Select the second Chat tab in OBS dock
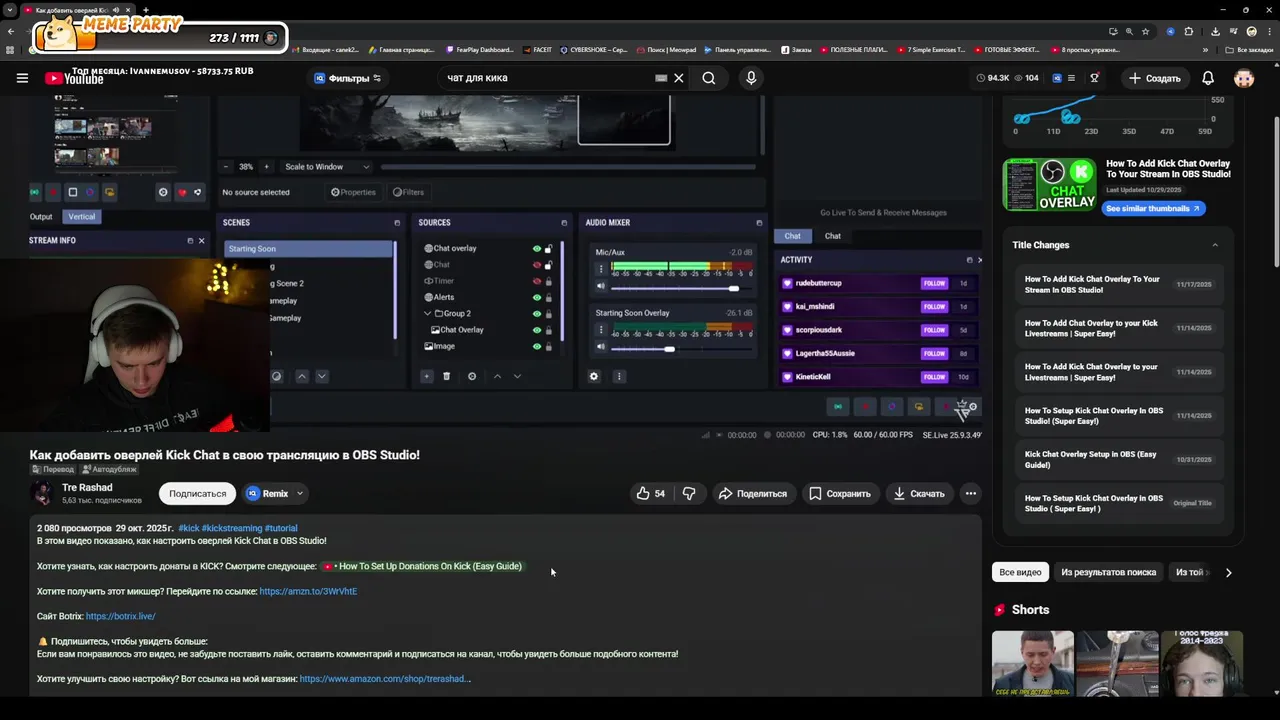Viewport: 1280px width, 720px height. [x=833, y=236]
